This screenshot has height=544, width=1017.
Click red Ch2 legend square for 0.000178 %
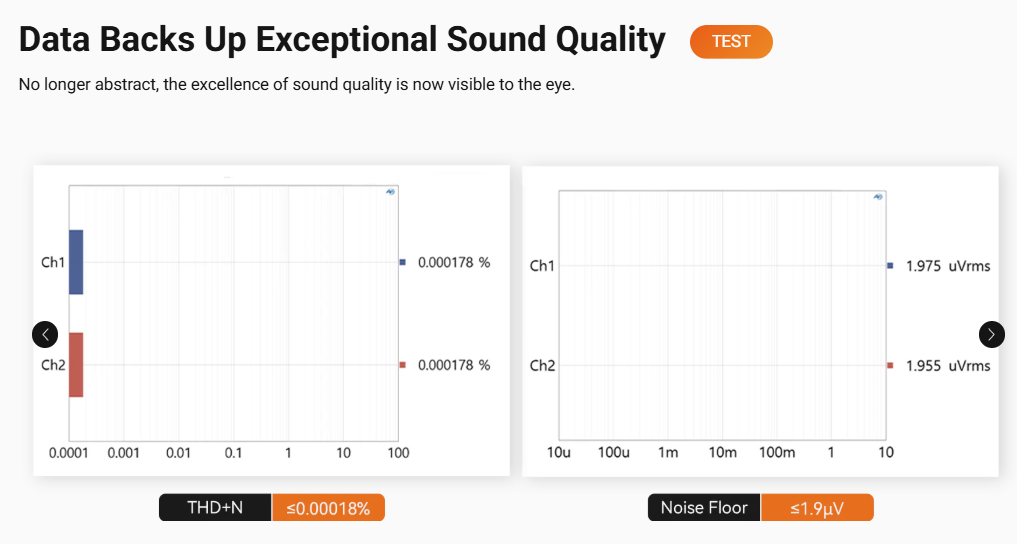(402, 365)
